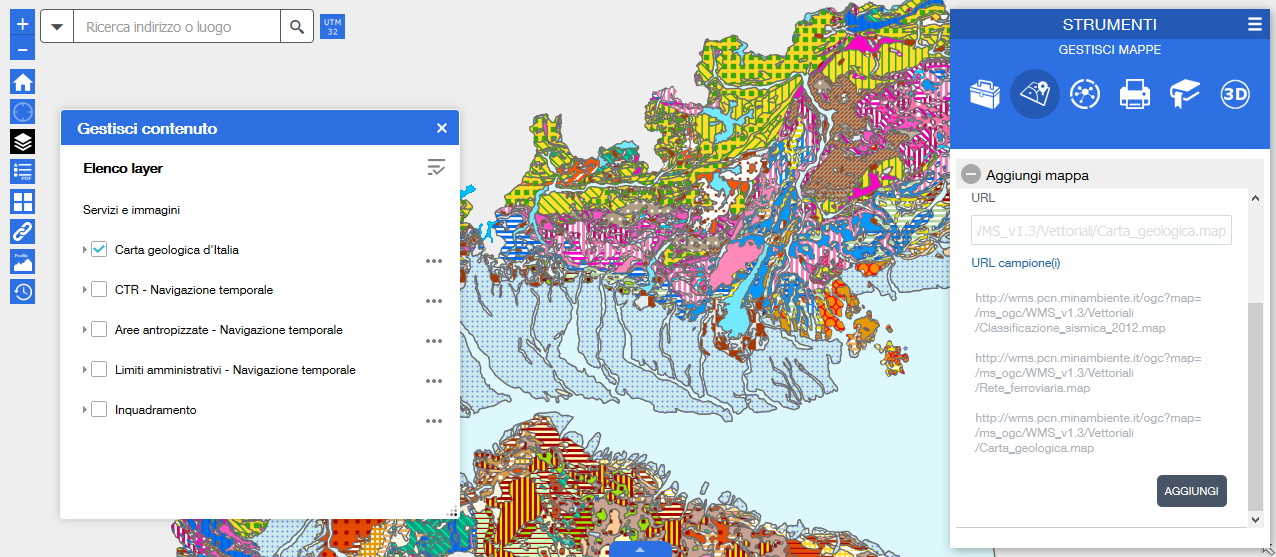This screenshot has width=1276, height=557.
Task: Check the Inquadramento layer checkbox
Action: tap(99, 410)
